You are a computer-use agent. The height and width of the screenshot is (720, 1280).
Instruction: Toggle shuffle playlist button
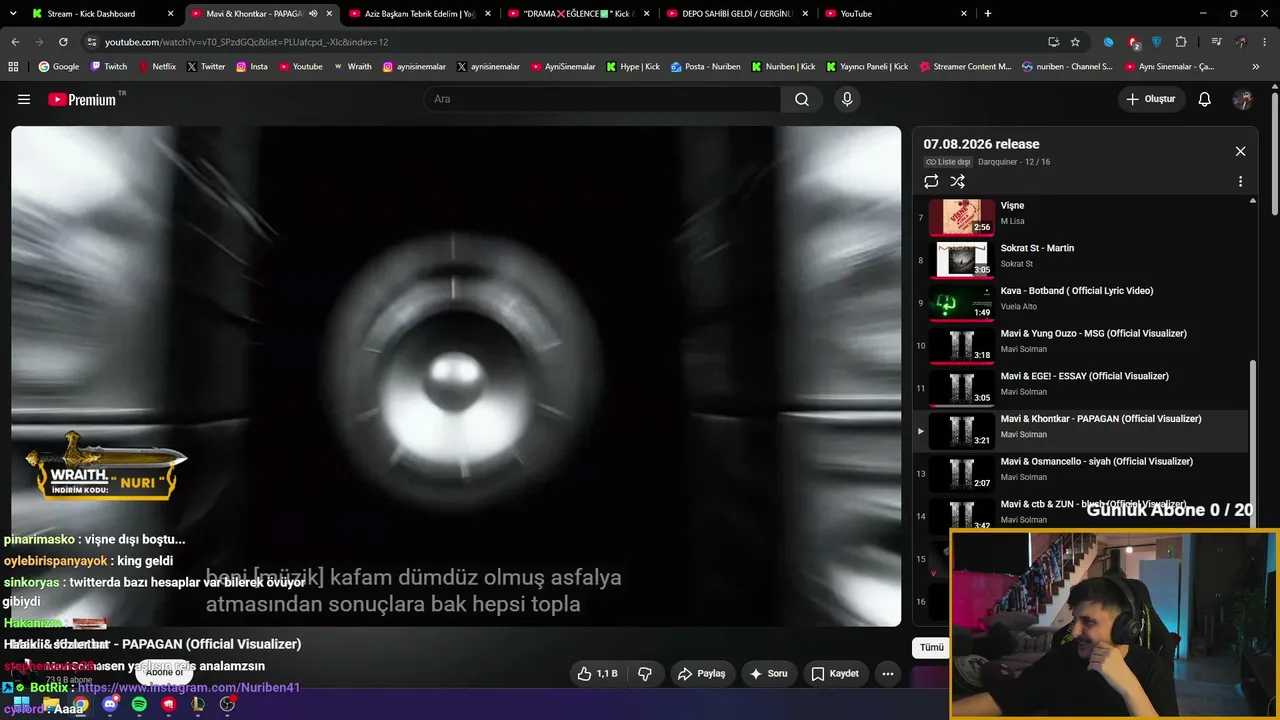958,181
